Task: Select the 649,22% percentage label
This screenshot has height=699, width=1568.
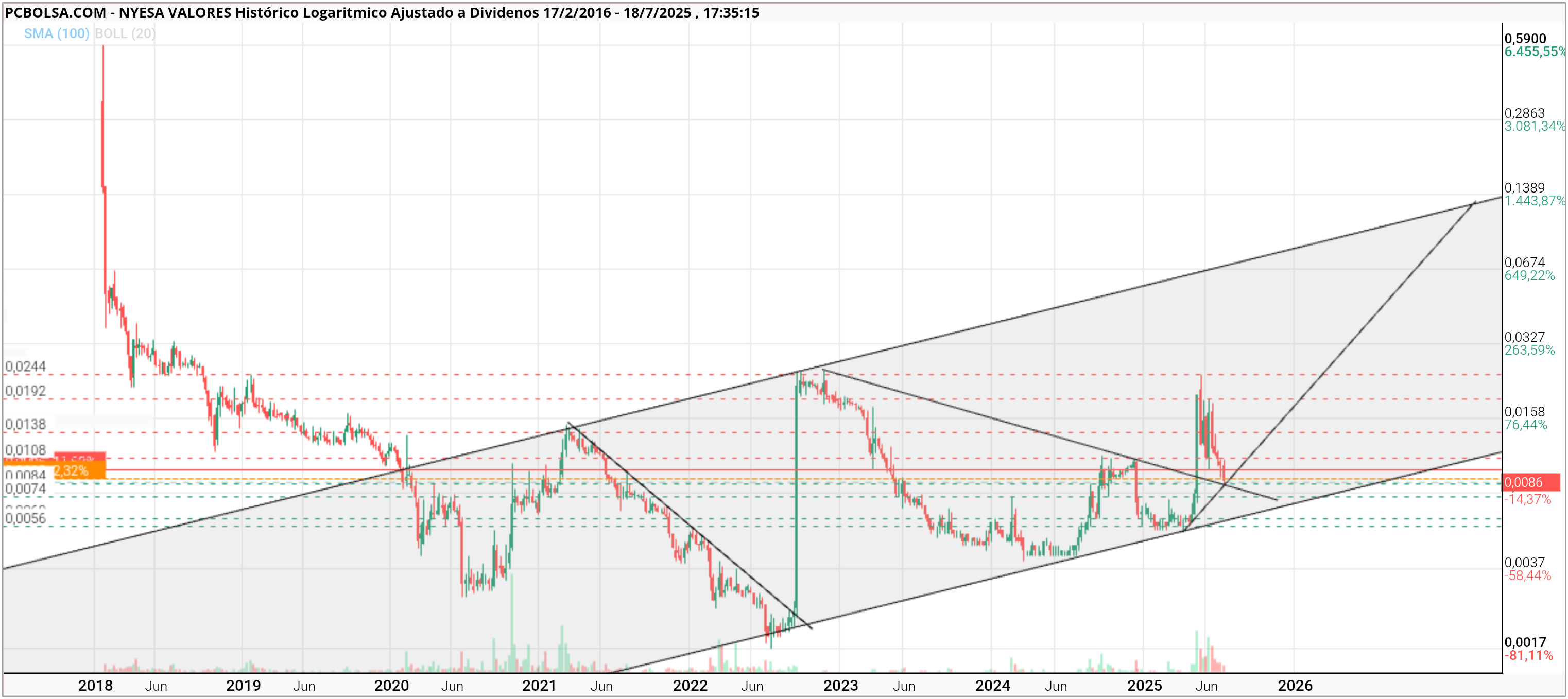Action: [1529, 275]
